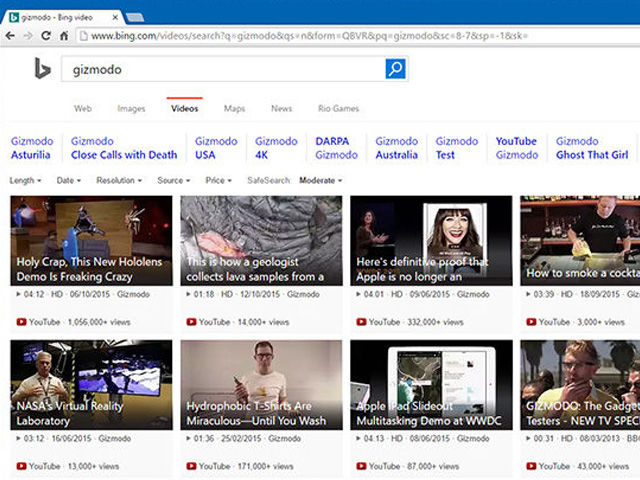
Task: Change SafeSearch Moderate setting
Action: pos(320,181)
